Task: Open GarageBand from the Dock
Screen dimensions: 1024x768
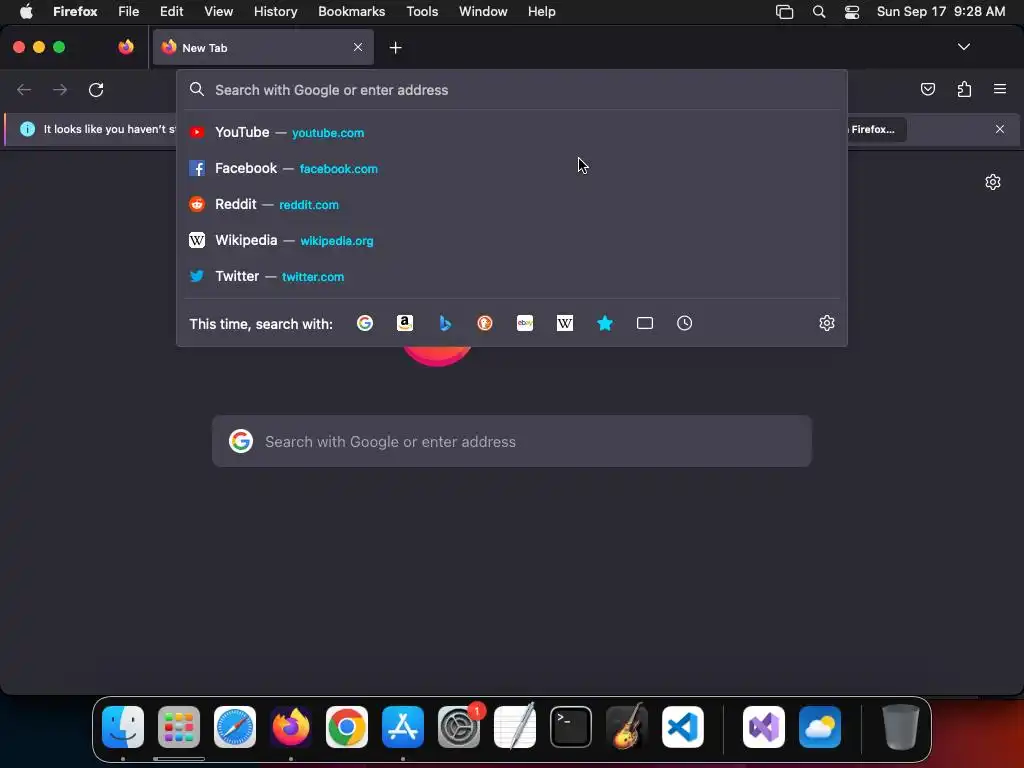Action: 627,727
